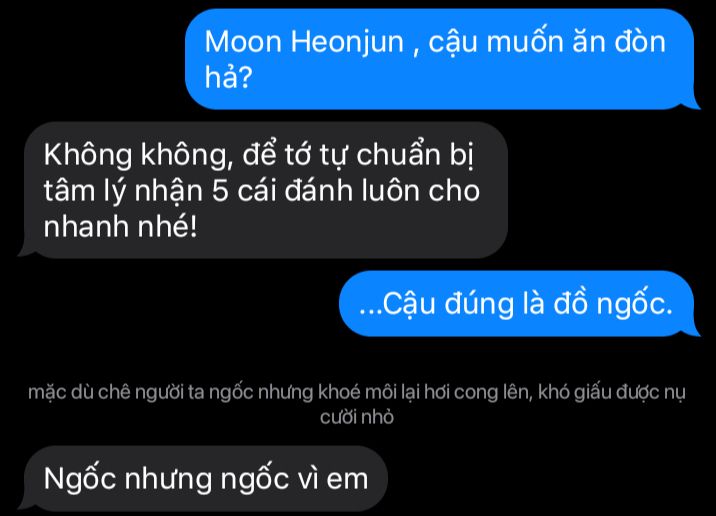Click the line nhanh nhé! in gray bubble
The height and width of the screenshot is (516, 716).
pos(121,226)
